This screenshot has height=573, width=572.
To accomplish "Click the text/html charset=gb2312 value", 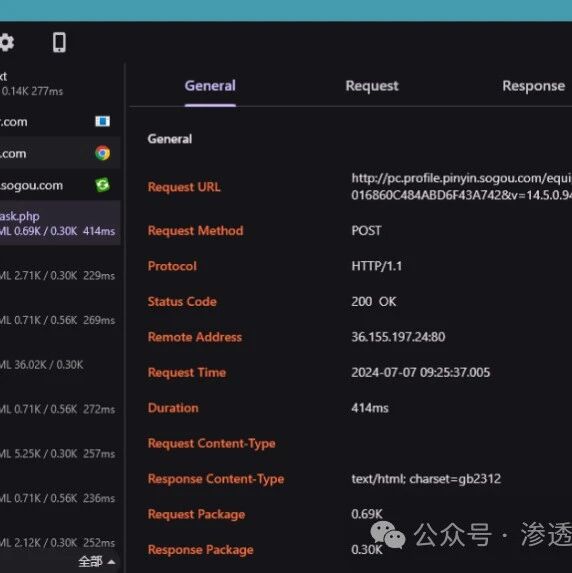I will (x=426, y=479).
